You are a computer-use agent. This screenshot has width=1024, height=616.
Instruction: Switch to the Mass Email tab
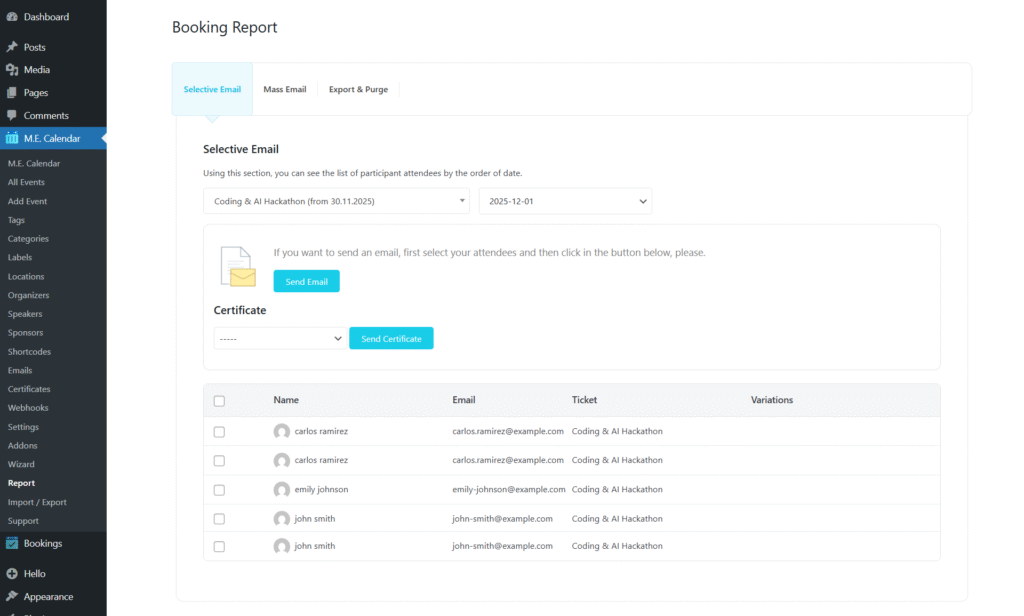(284, 89)
